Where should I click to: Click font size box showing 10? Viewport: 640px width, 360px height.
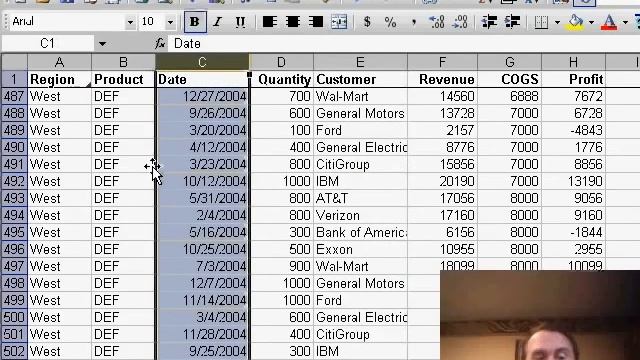click(x=152, y=22)
